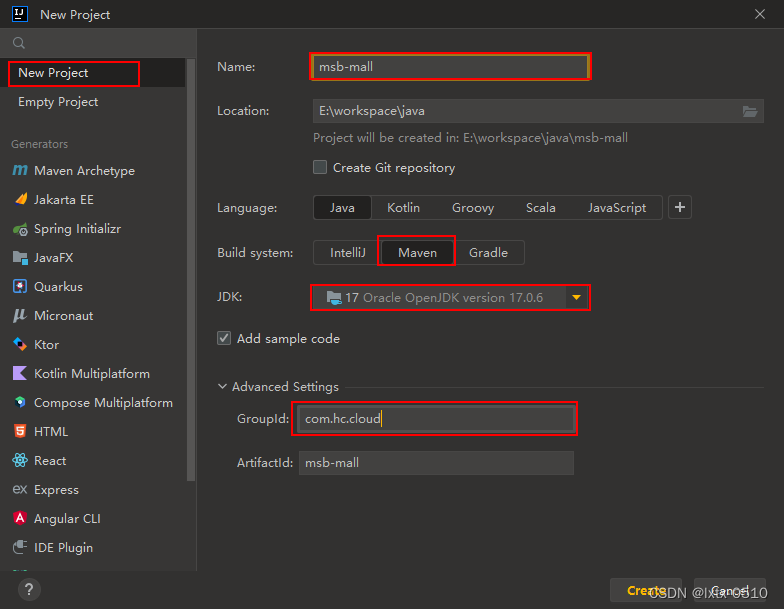Screen dimensions: 784x609
Task: Select JavaFX generator entry
Action: click(x=92, y=258)
